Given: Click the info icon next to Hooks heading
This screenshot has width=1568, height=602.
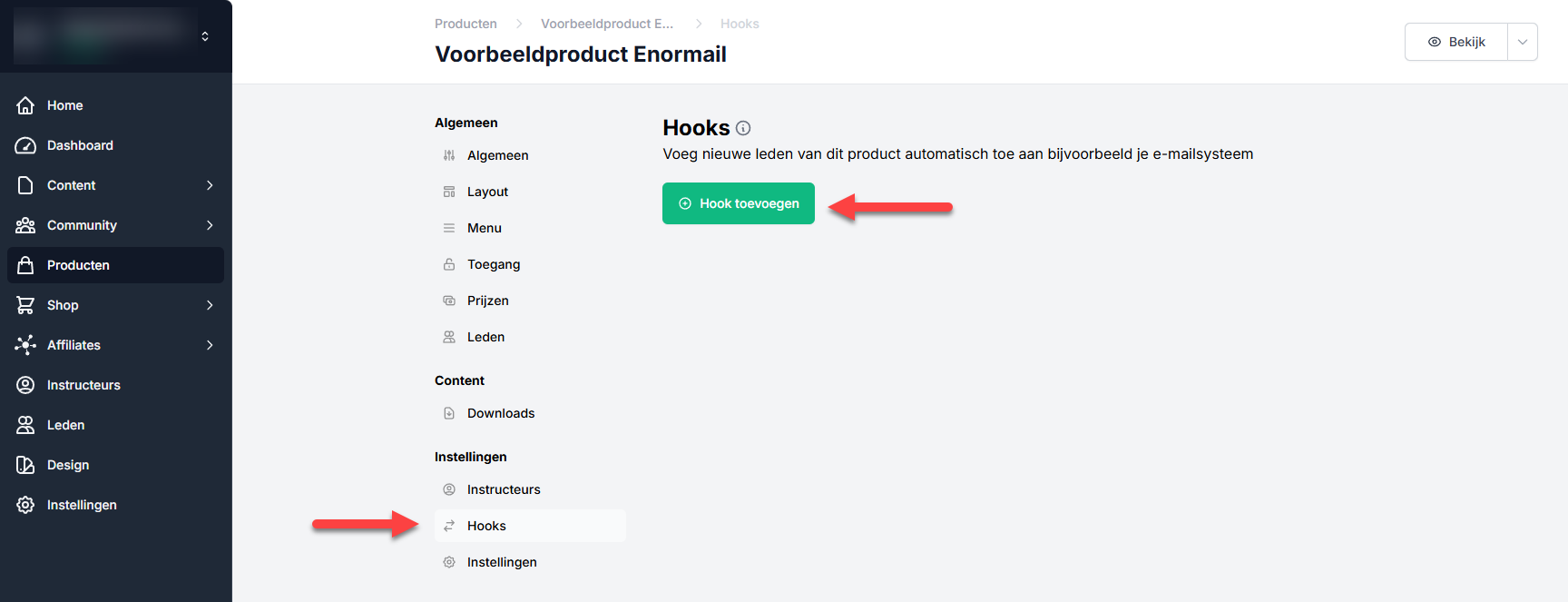Looking at the screenshot, I should [x=743, y=128].
